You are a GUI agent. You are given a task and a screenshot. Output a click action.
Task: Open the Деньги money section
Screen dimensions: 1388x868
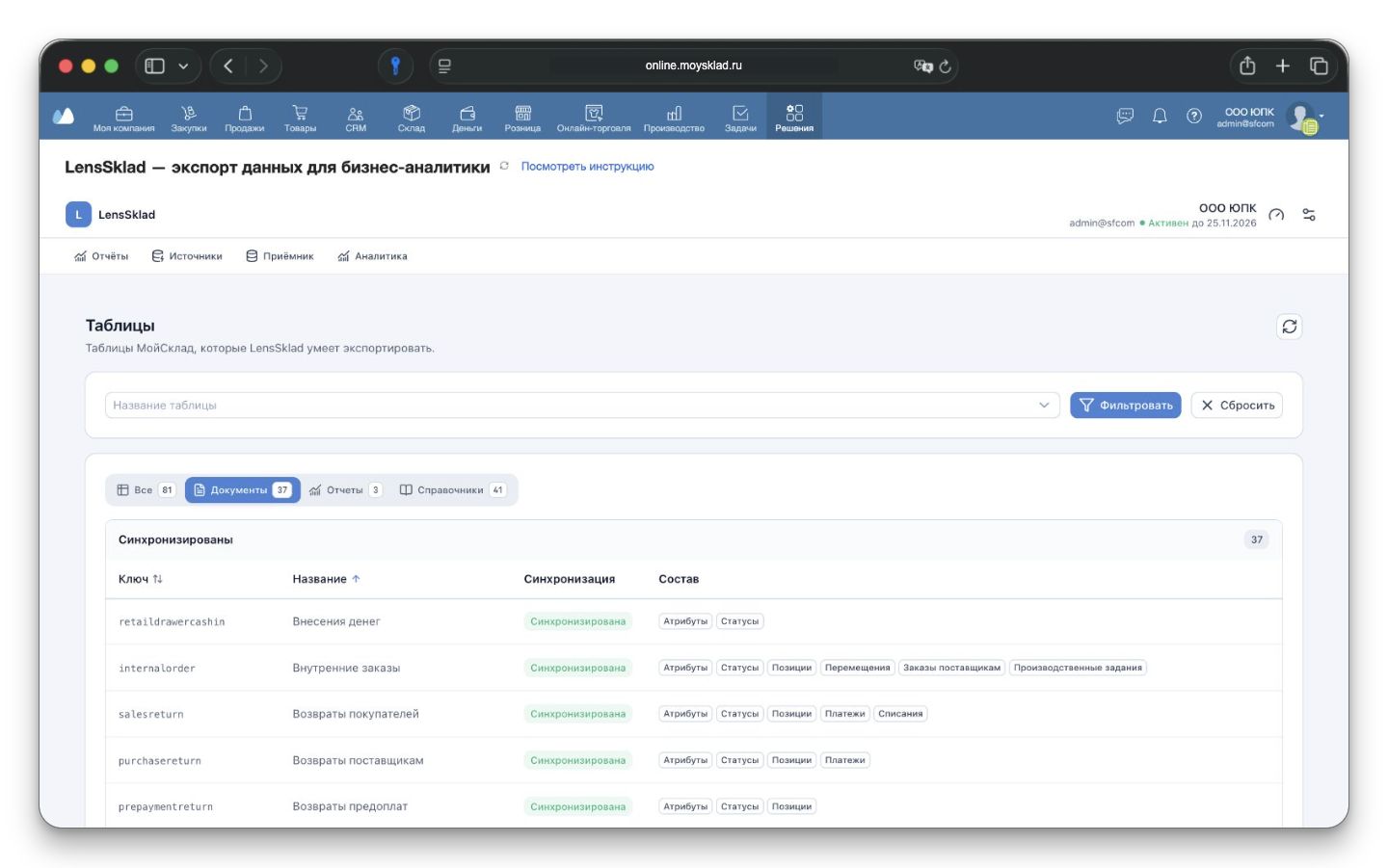467,118
